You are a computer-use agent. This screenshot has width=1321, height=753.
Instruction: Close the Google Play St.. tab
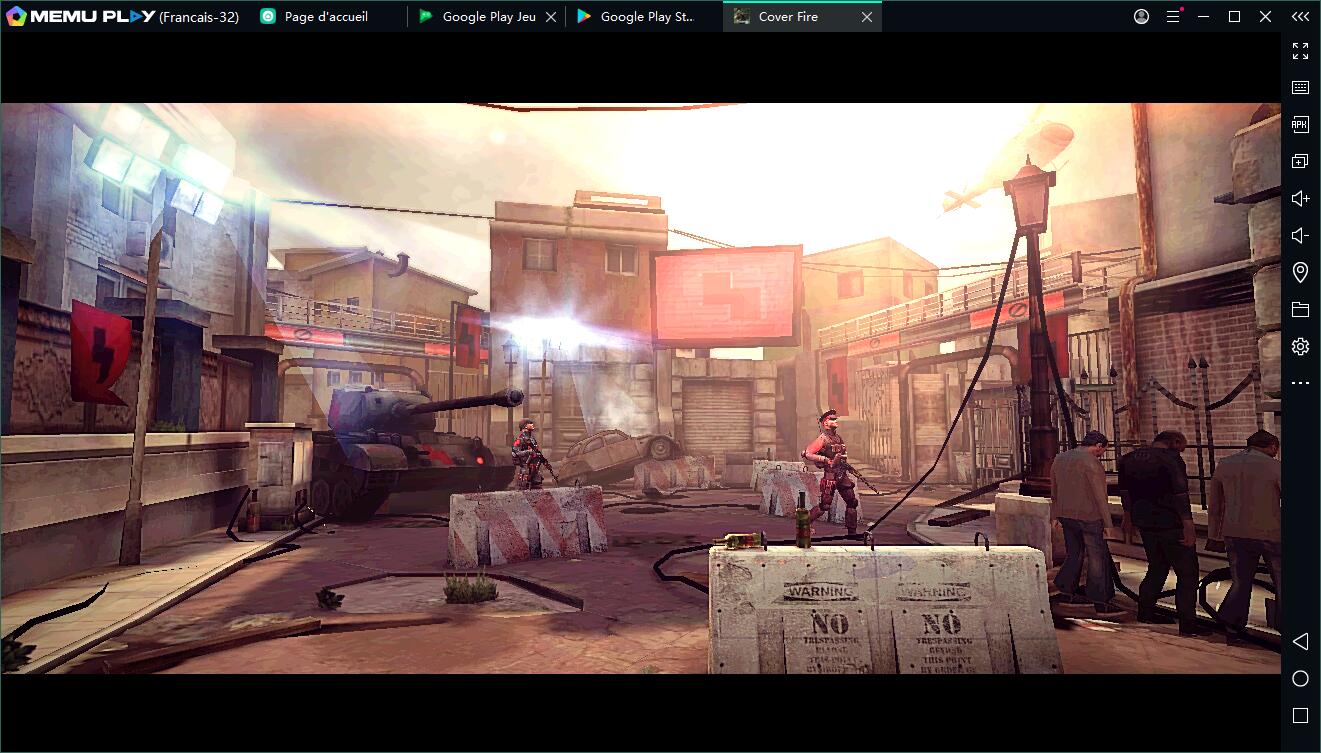[x=709, y=17]
